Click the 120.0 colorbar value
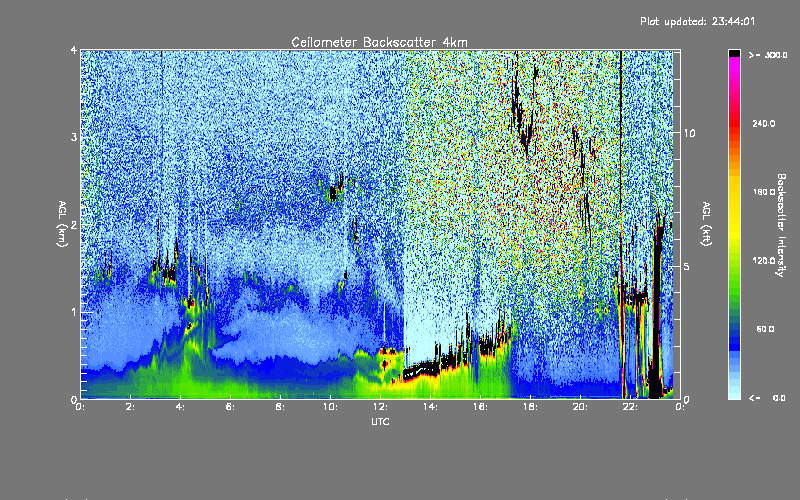 pos(764,261)
